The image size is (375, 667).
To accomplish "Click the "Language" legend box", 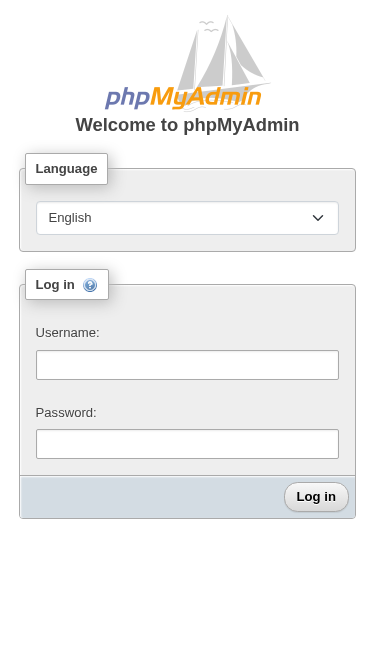I will pos(66,169).
